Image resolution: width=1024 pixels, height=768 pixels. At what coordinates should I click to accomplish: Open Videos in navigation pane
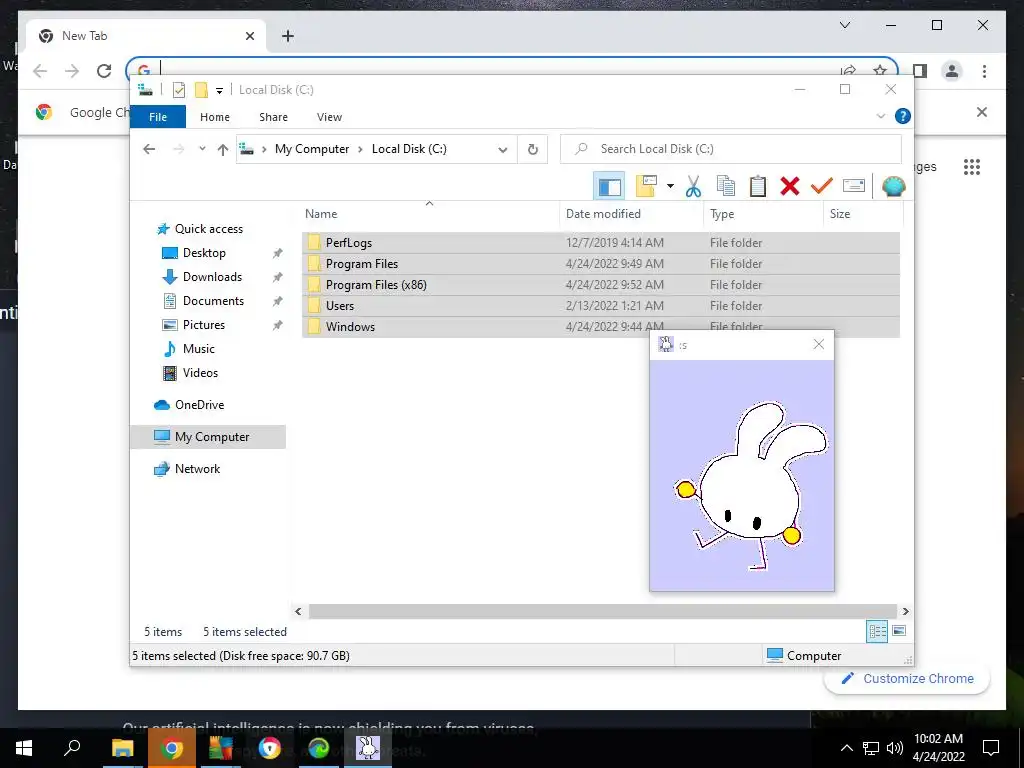click(x=200, y=373)
